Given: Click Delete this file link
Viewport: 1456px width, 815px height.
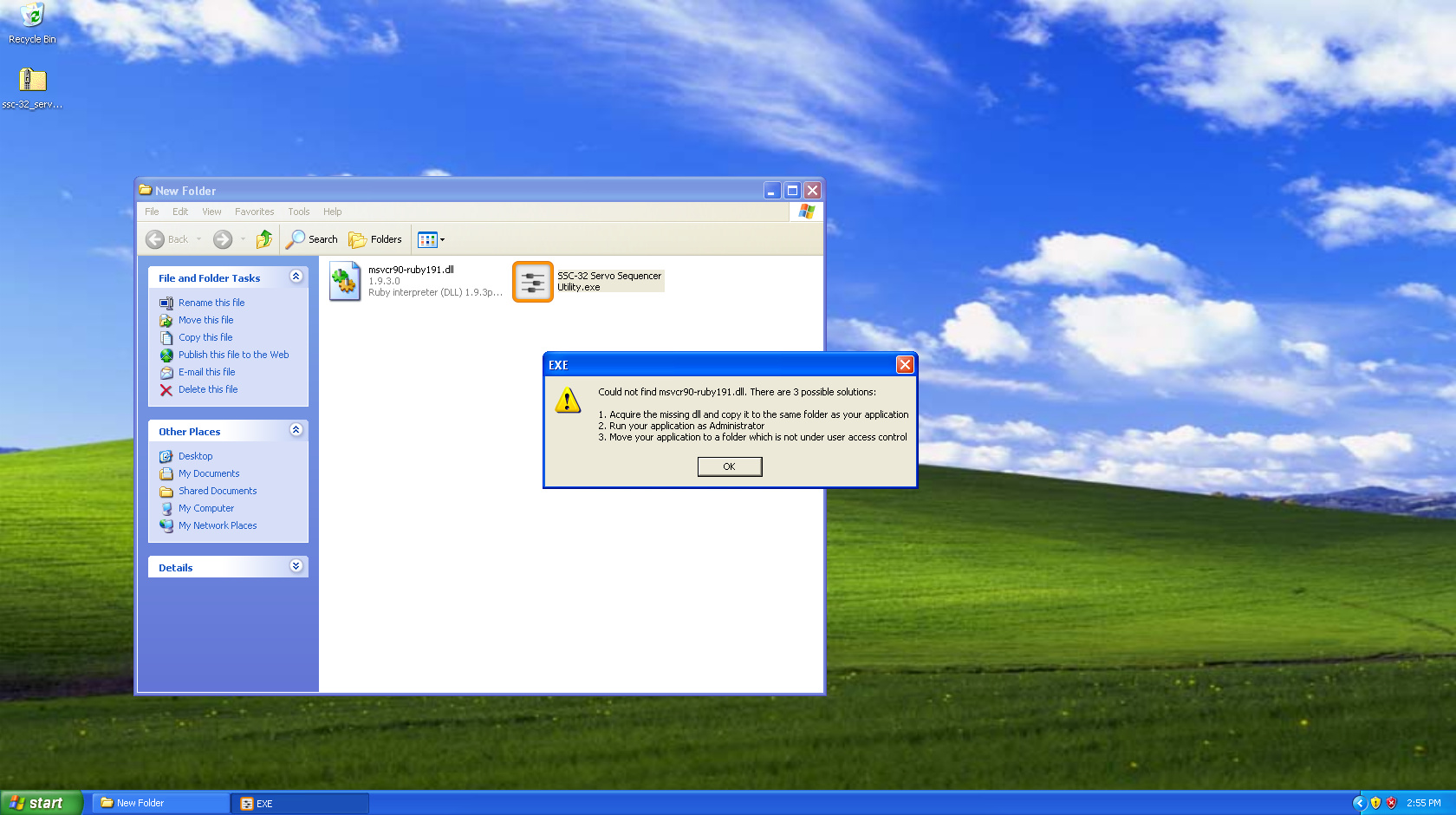Looking at the screenshot, I should pyautogui.click(x=208, y=389).
